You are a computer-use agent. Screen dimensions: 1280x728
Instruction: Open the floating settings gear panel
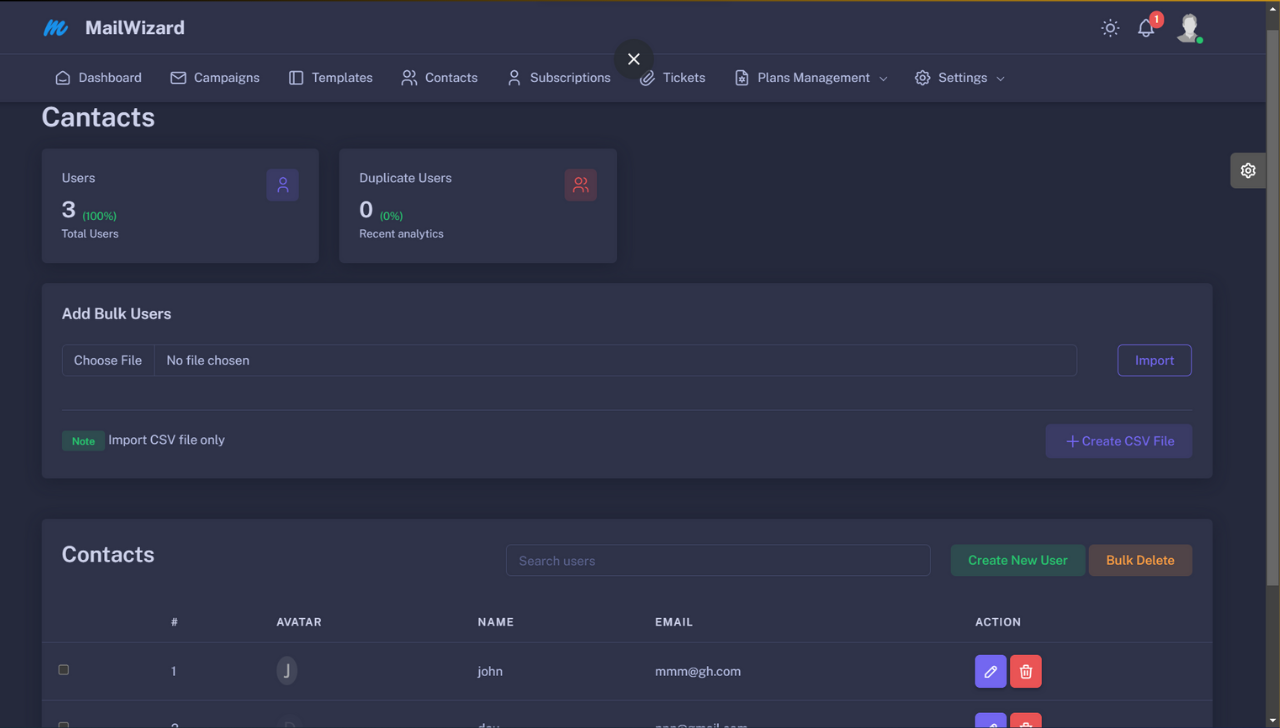[x=1248, y=171]
